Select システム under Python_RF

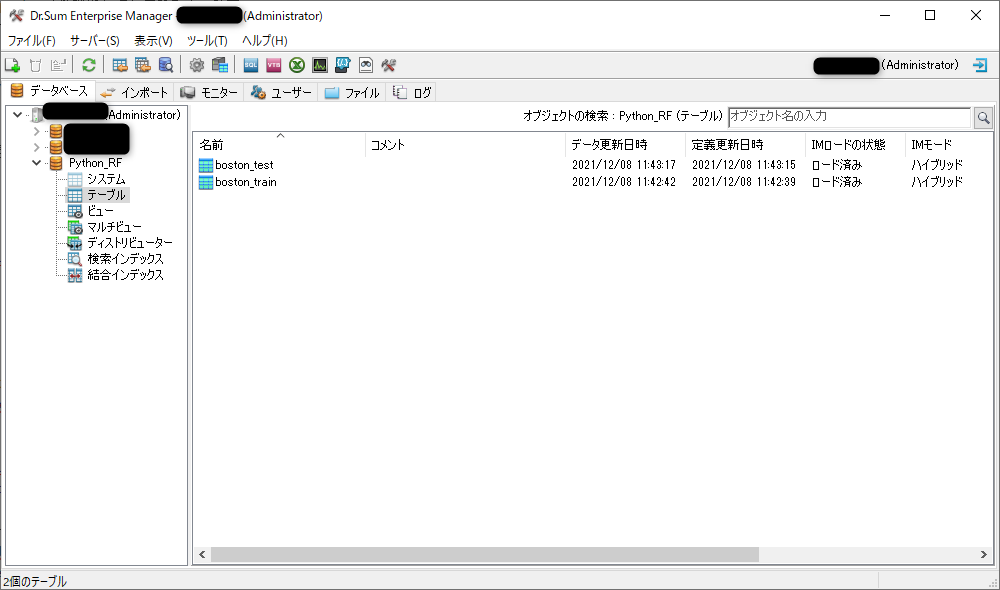pos(106,179)
